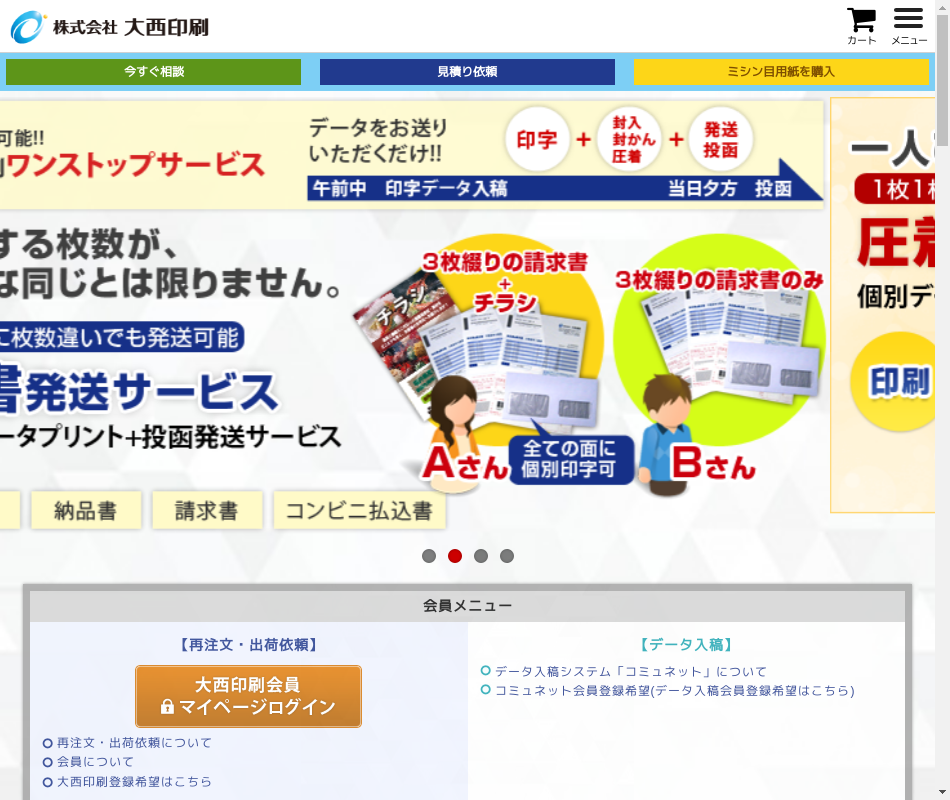950x800 pixels.
Task: Select the second red carousel dot
Action: pyautogui.click(x=455, y=556)
